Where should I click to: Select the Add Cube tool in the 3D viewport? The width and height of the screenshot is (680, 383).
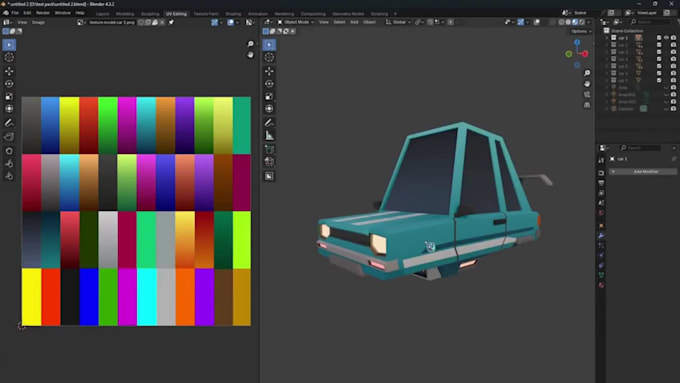[x=269, y=150]
